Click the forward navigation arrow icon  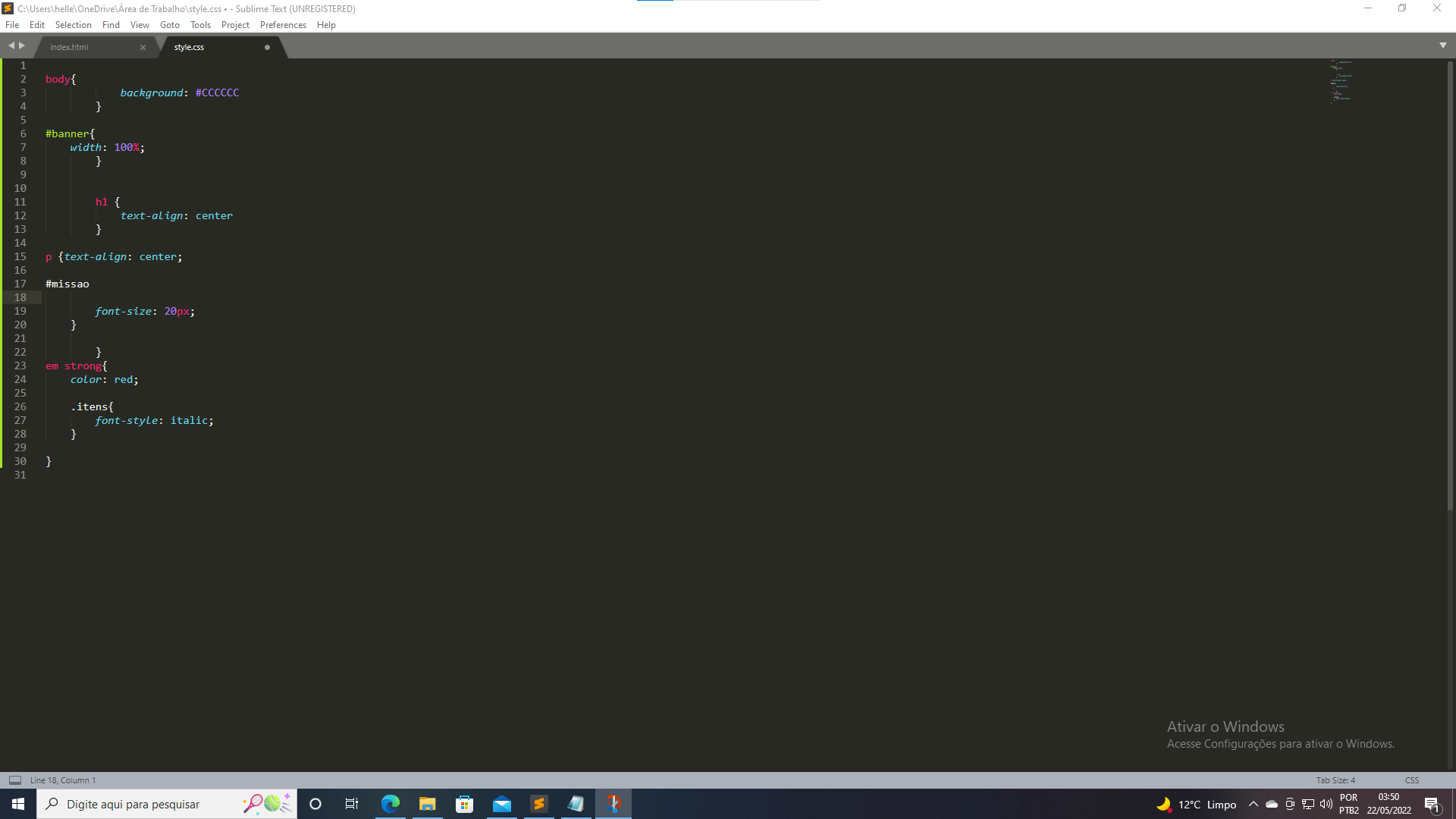(22, 46)
